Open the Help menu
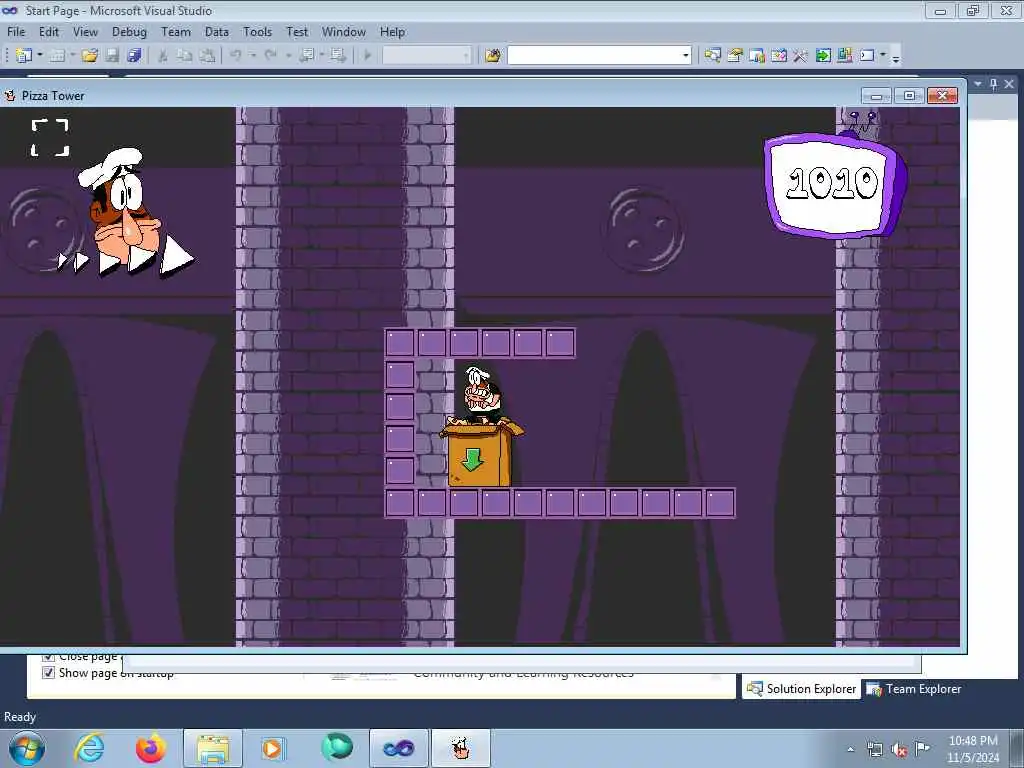 point(392,32)
